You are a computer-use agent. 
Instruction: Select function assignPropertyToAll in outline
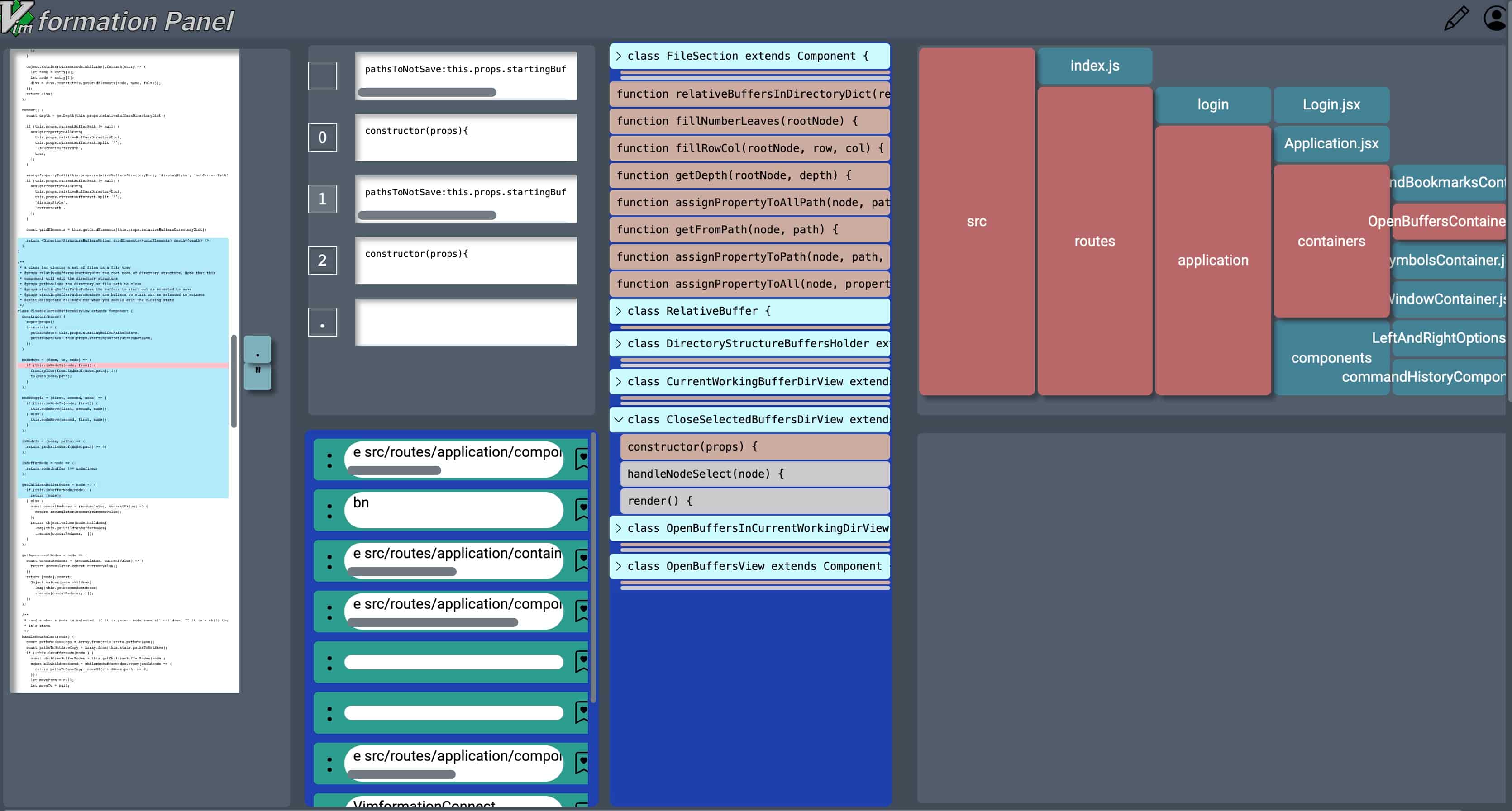749,284
